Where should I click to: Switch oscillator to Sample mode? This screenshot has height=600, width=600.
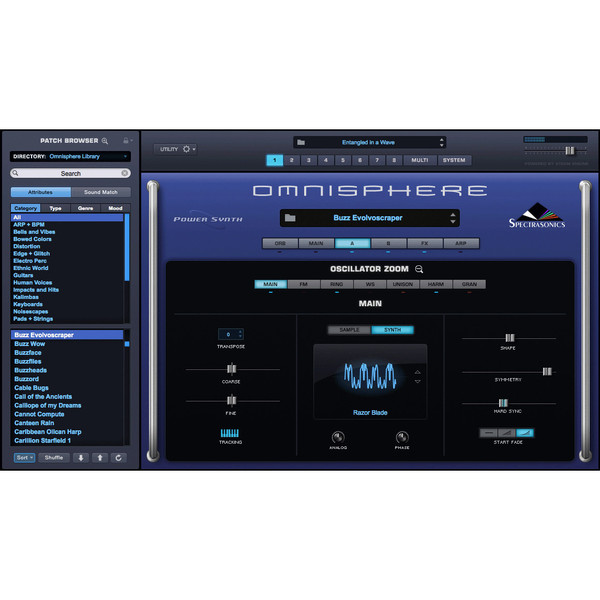click(349, 330)
